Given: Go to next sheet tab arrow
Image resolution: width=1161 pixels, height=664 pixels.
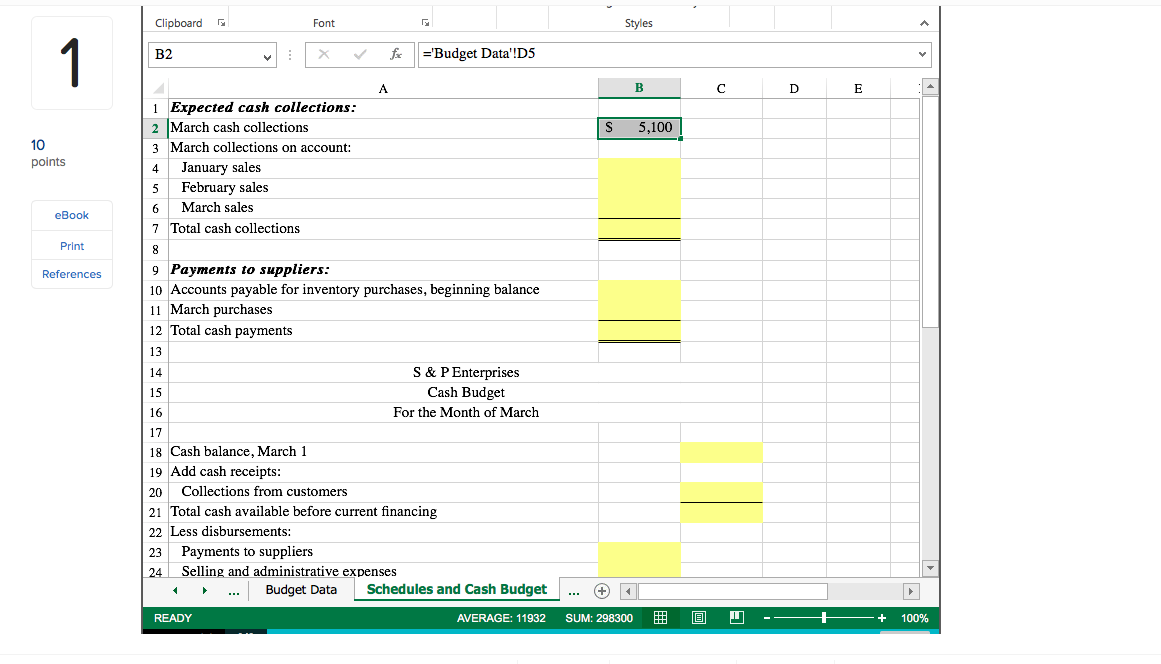Looking at the screenshot, I should click(x=204, y=591).
